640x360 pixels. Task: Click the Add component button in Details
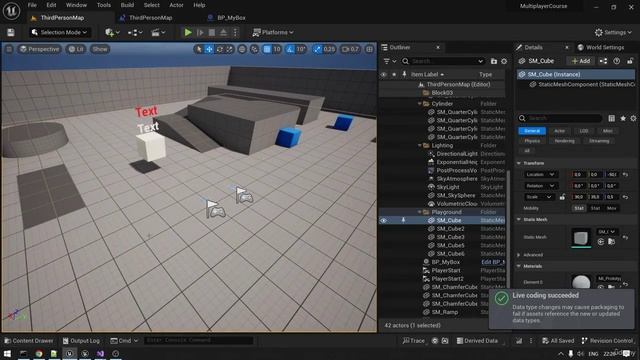[x=581, y=61]
